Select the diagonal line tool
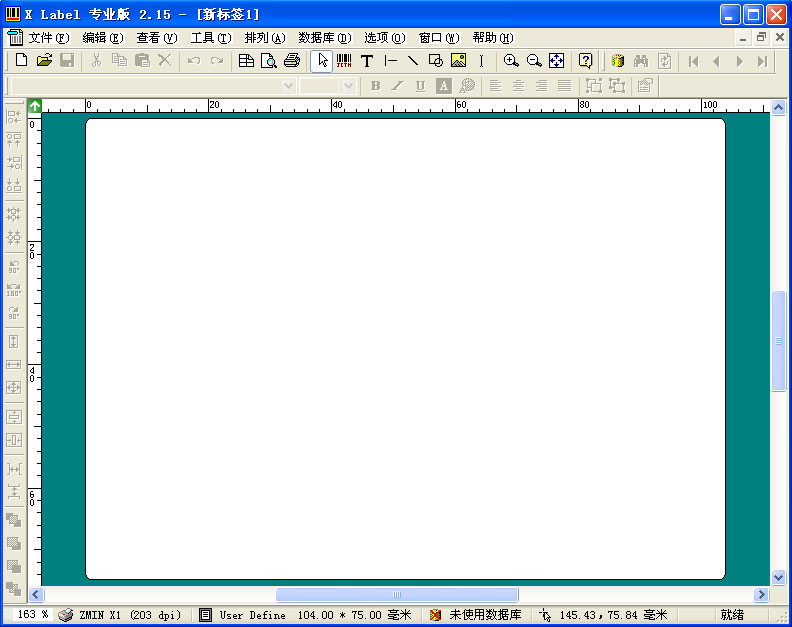 [x=413, y=61]
